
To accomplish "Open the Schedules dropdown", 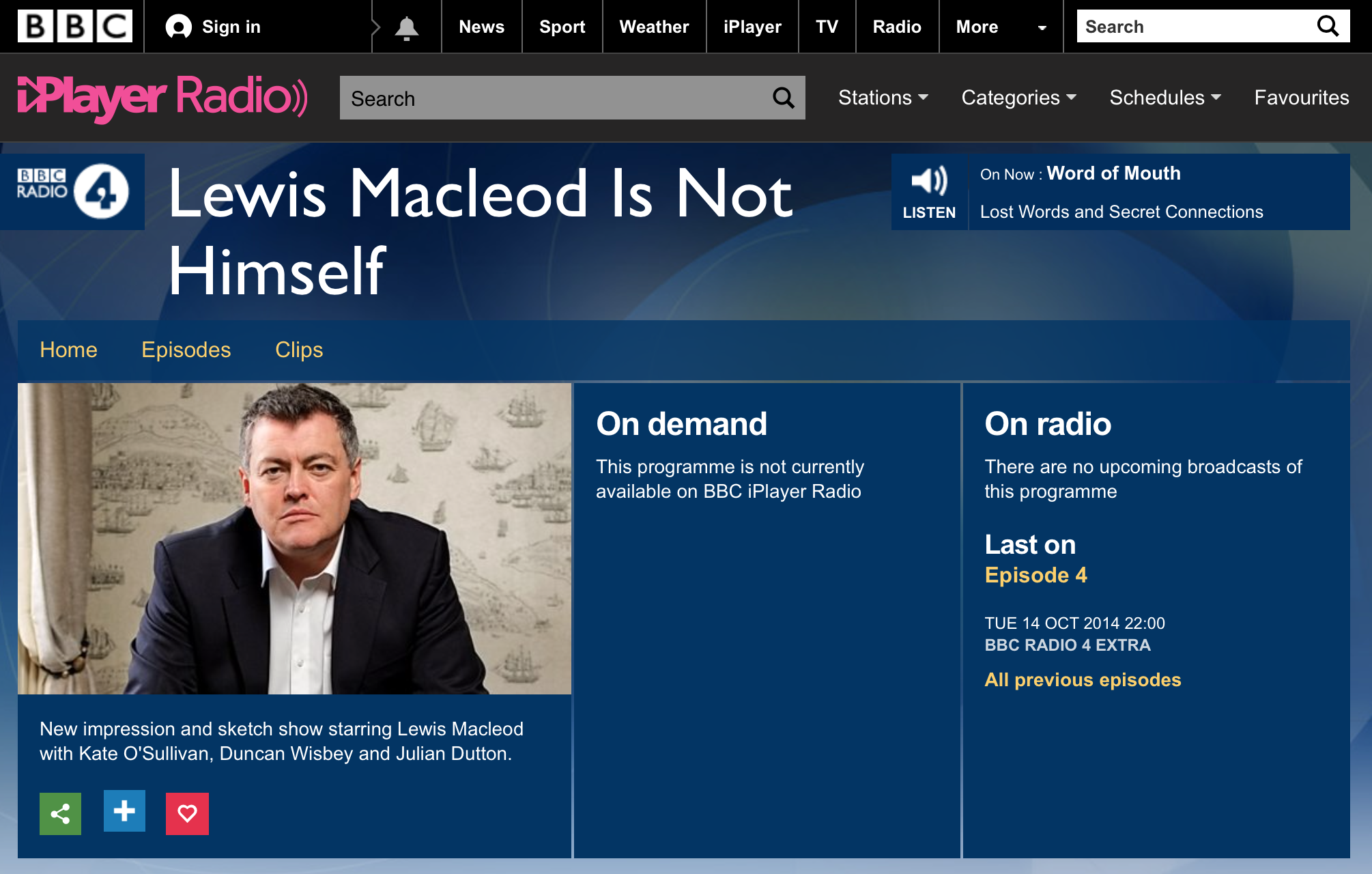I will tap(1165, 98).
